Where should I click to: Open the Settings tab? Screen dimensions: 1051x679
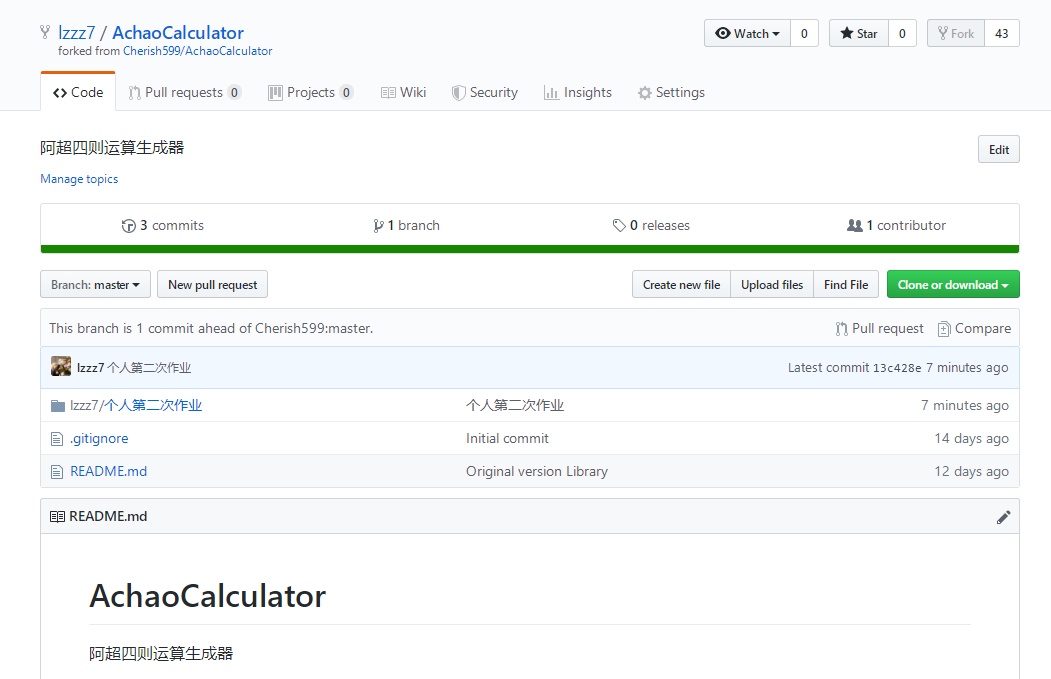[671, 92]
